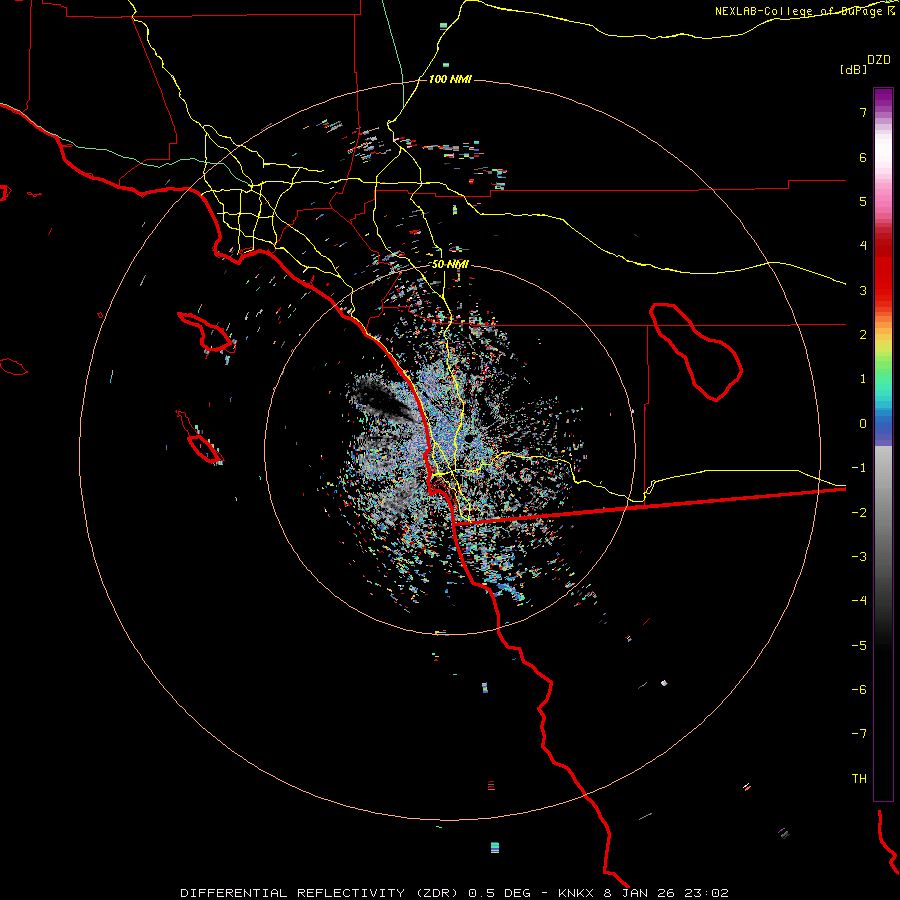Click the "DZD" product label above scale

pyautogui.click(x=879, y=60)
